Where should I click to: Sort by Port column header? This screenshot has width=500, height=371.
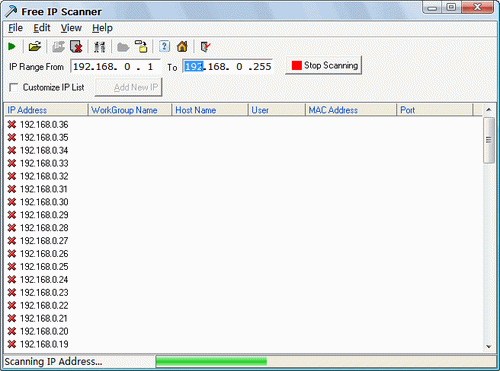pos(435,110)
